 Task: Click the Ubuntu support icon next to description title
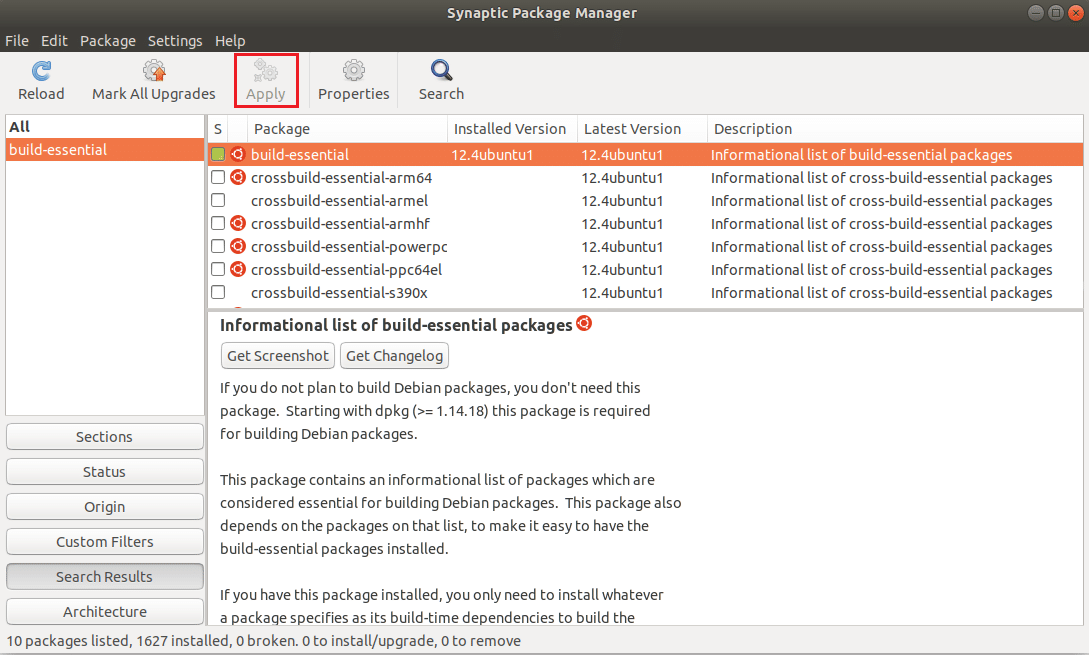point(584,324)
